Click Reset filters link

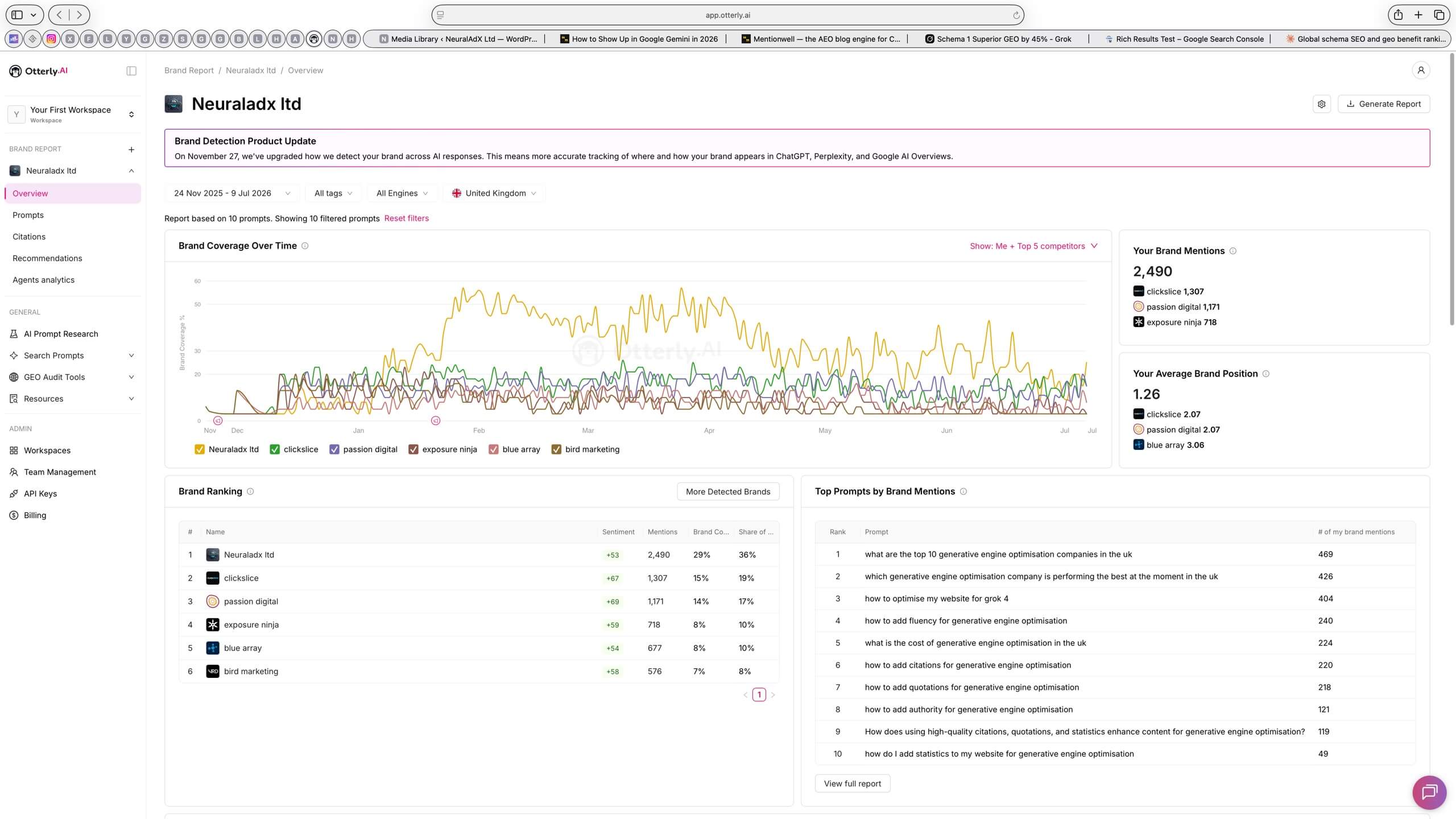pos(406,218)
